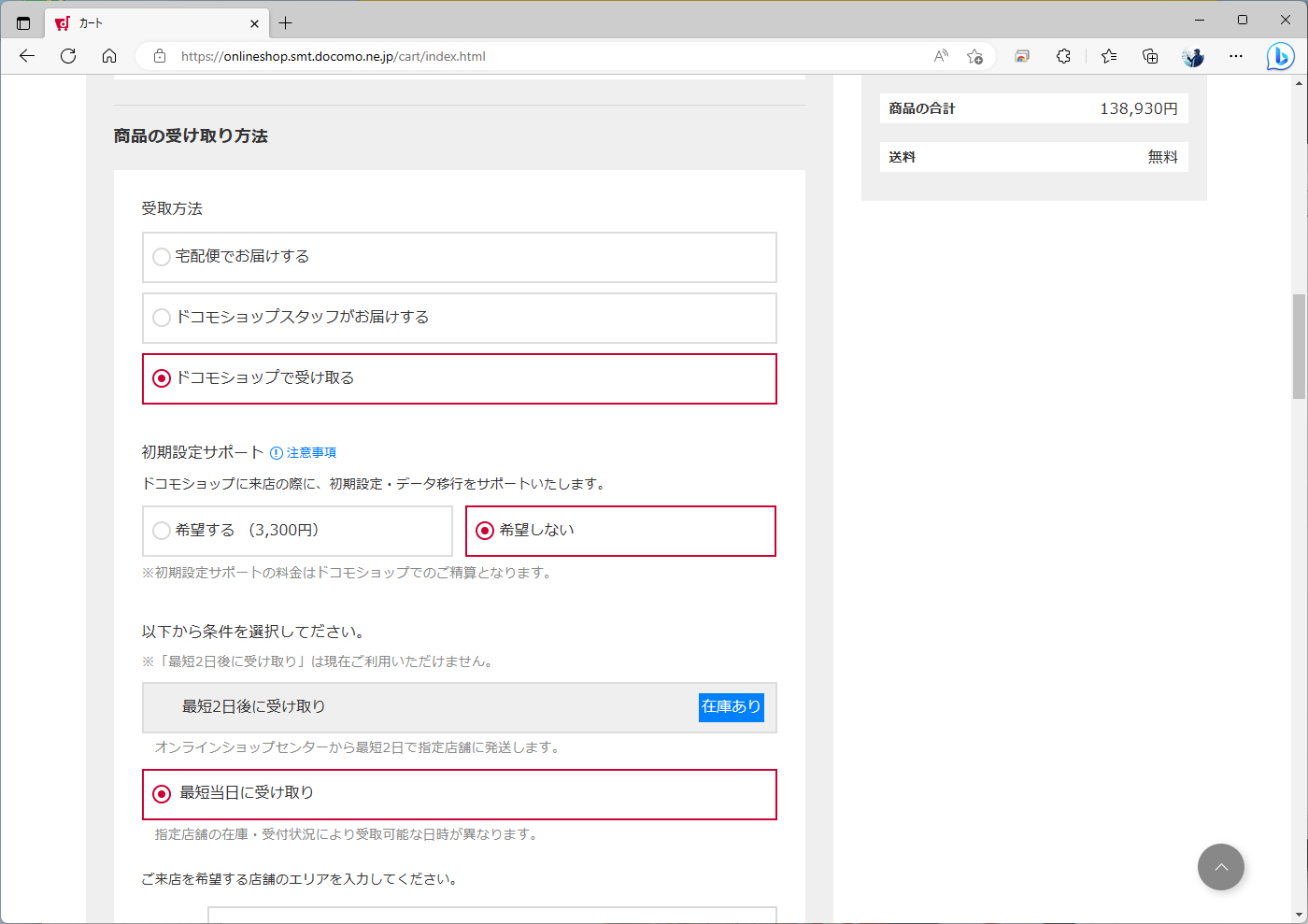Click the 初期設定サポート label
1308x924 pixels.
(x=203, y=452)
